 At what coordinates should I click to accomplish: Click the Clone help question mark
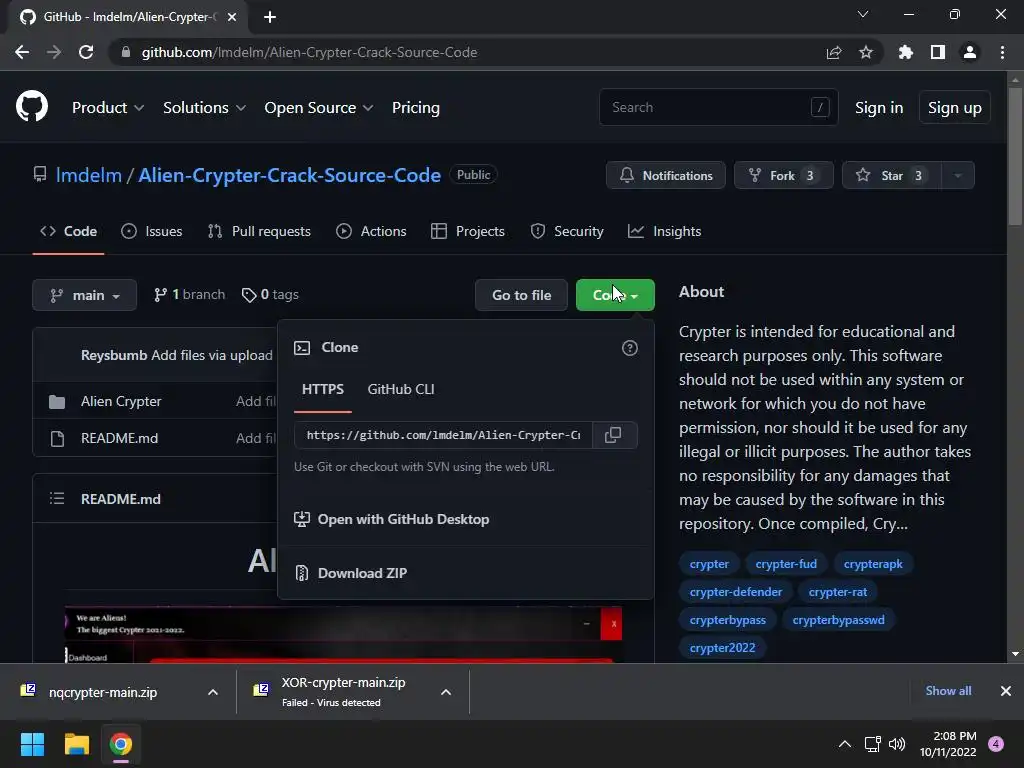tap(630, 348)
